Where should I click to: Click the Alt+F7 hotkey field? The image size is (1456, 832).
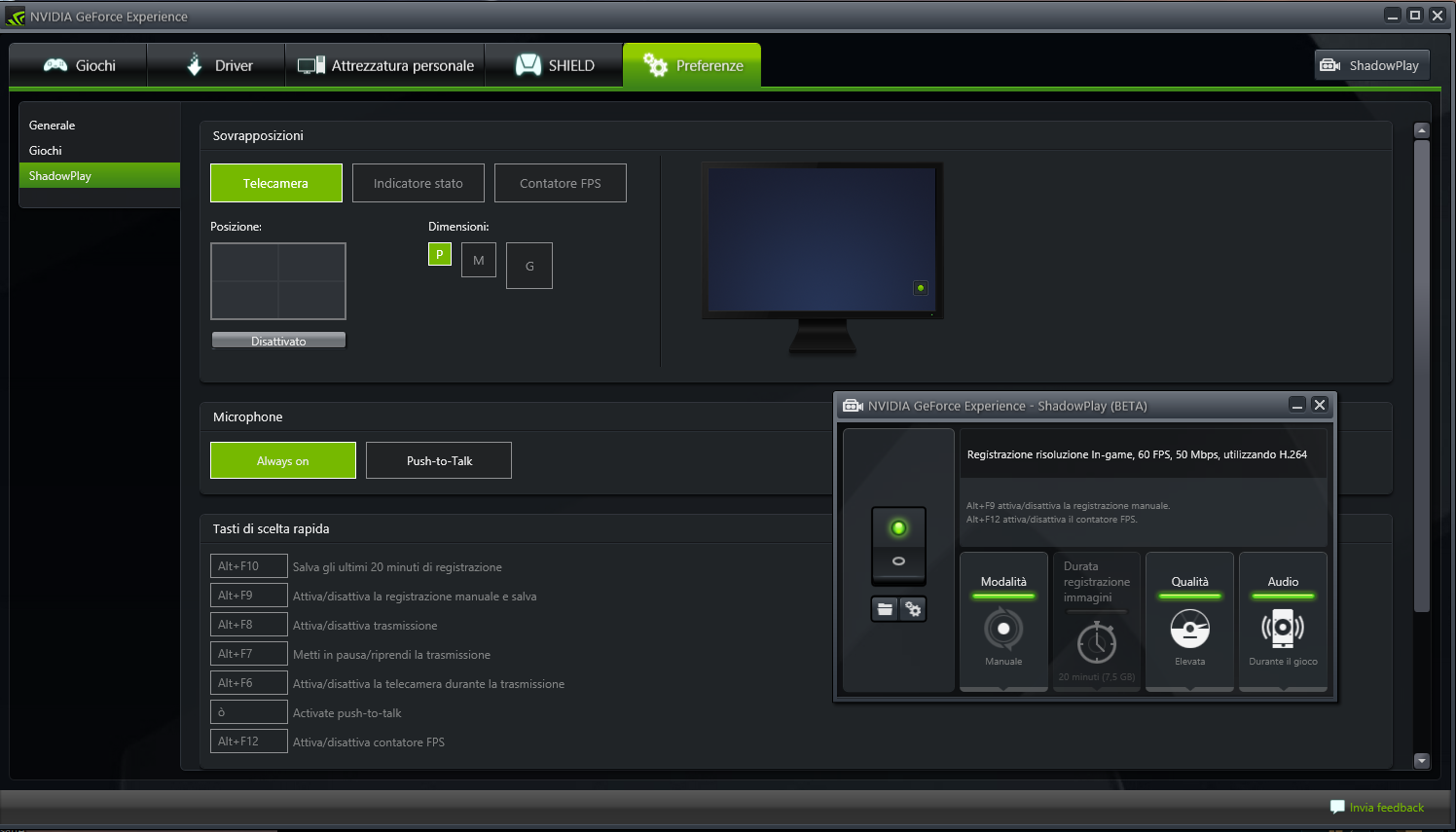pos(249,654)
